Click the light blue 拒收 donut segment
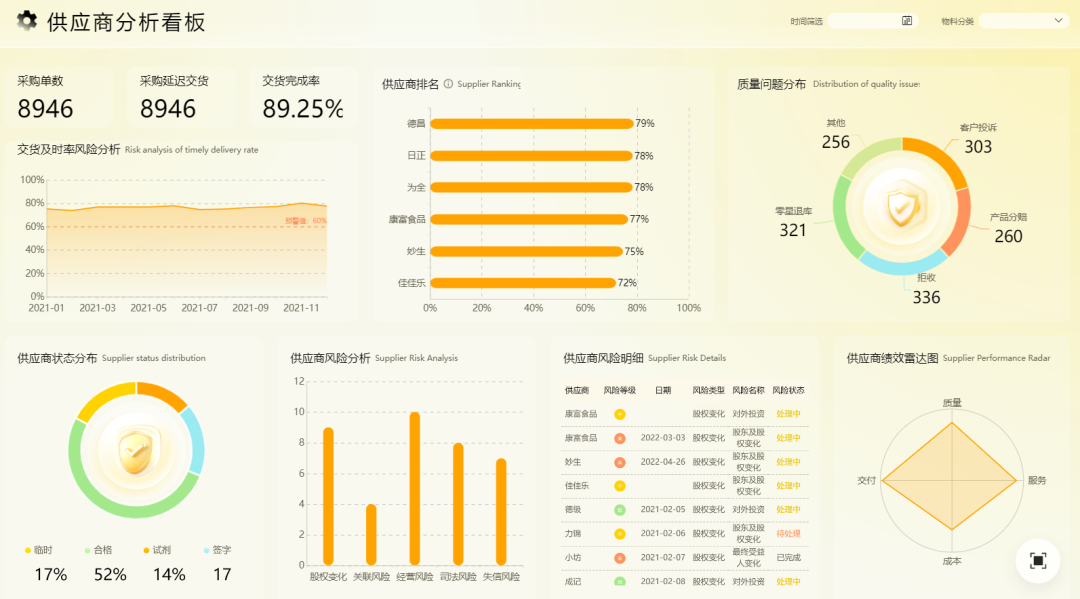The width and height of the screenshot is (1080, 599). click(x=904, y=262)
